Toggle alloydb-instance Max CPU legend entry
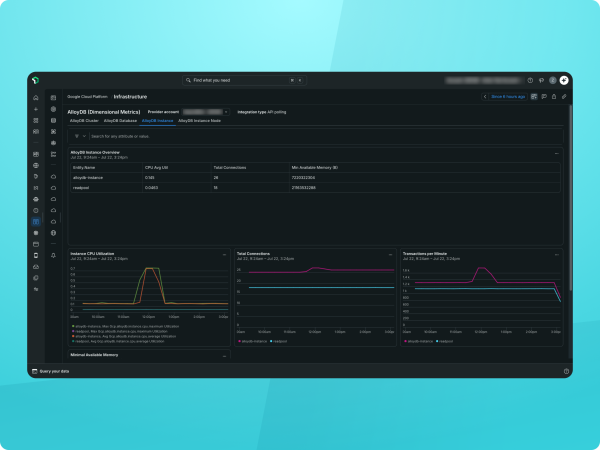 pos(126,326)
